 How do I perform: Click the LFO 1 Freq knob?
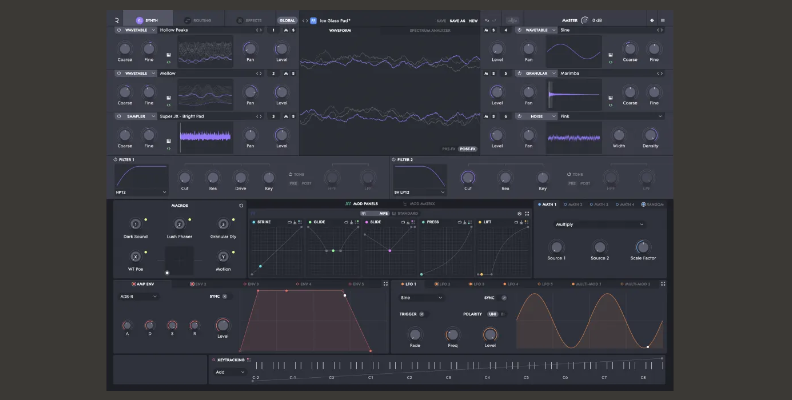[x=452, y=335]
